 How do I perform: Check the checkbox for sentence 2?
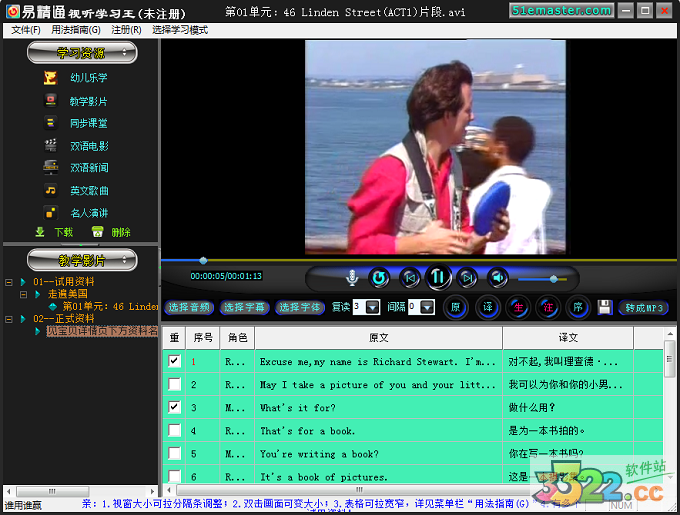tap(174, 384)
